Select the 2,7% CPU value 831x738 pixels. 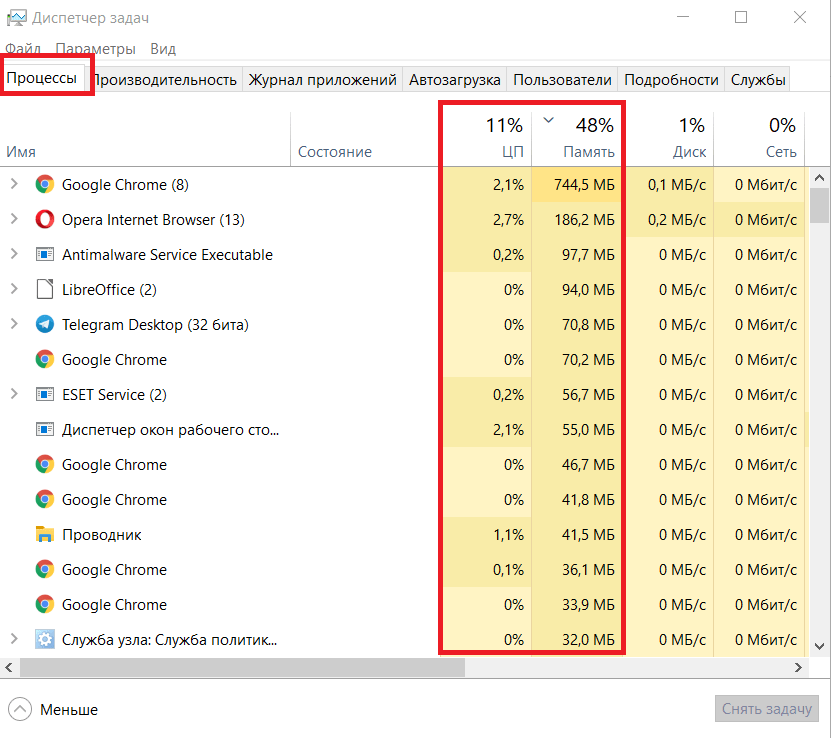click(x=508, y=219)
